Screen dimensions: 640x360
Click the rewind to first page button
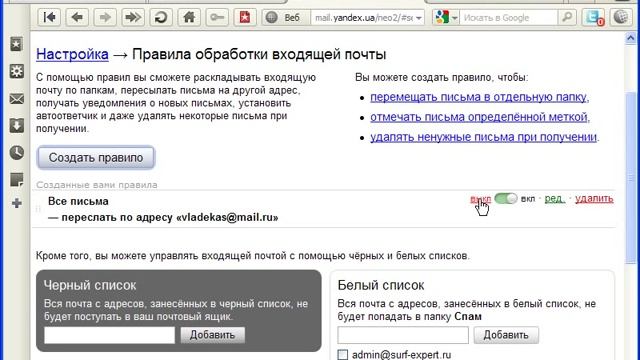[49, 18]
